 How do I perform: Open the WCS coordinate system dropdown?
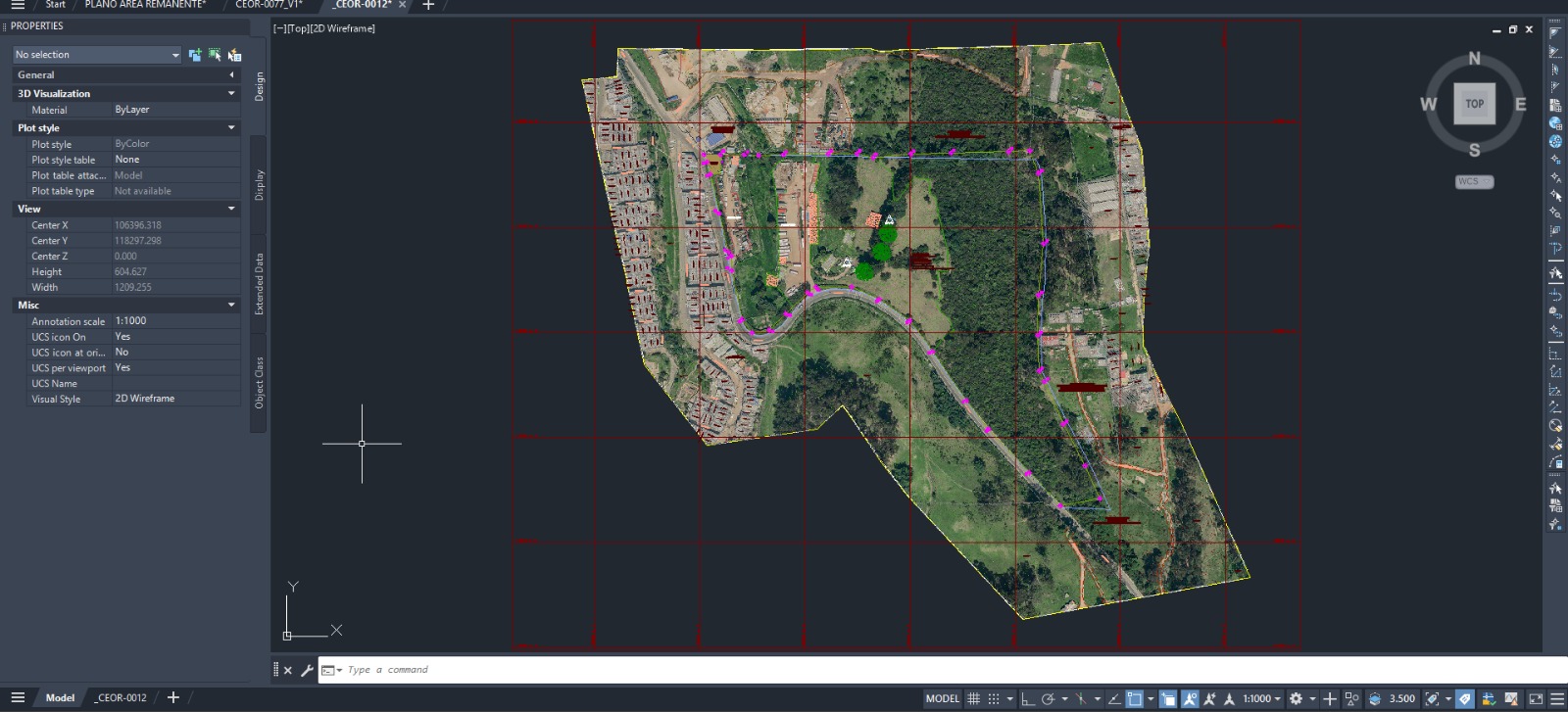pyautogui.click(x=1474, y=181)
